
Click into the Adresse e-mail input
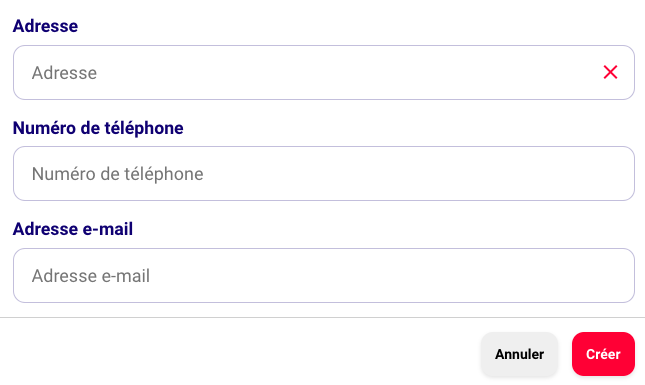[x=324, y=276]
